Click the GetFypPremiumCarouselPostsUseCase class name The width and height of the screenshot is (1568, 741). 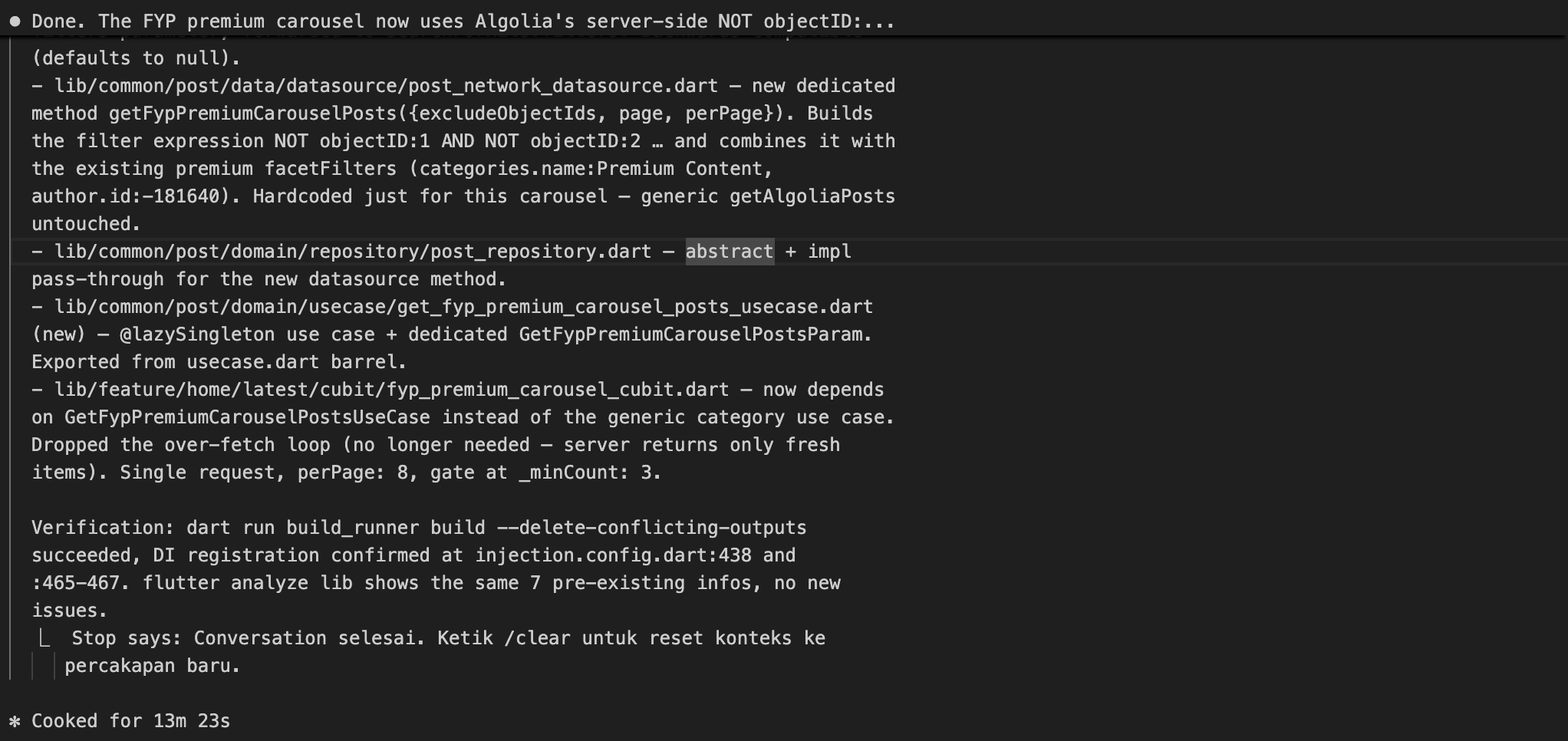point(247,417)
